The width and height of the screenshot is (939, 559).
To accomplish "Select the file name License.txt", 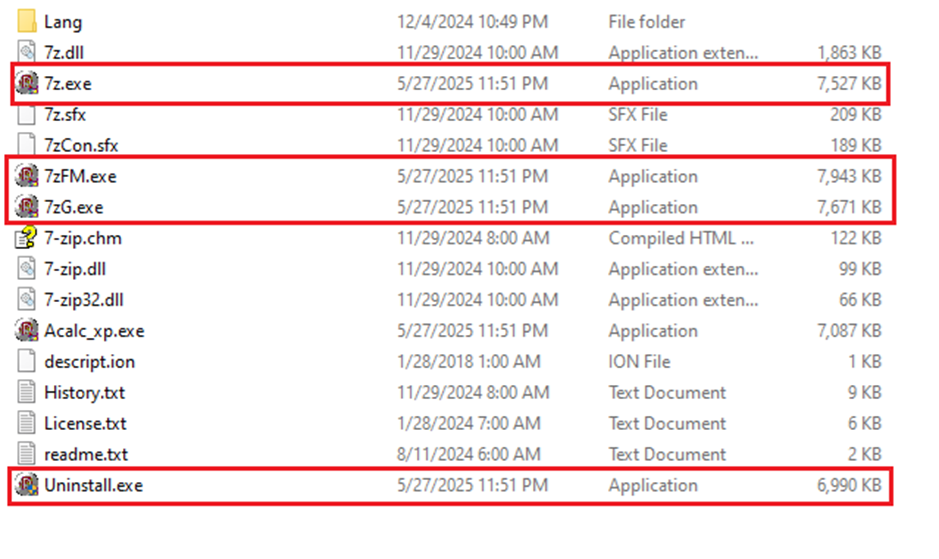I will tap(85, 424).
